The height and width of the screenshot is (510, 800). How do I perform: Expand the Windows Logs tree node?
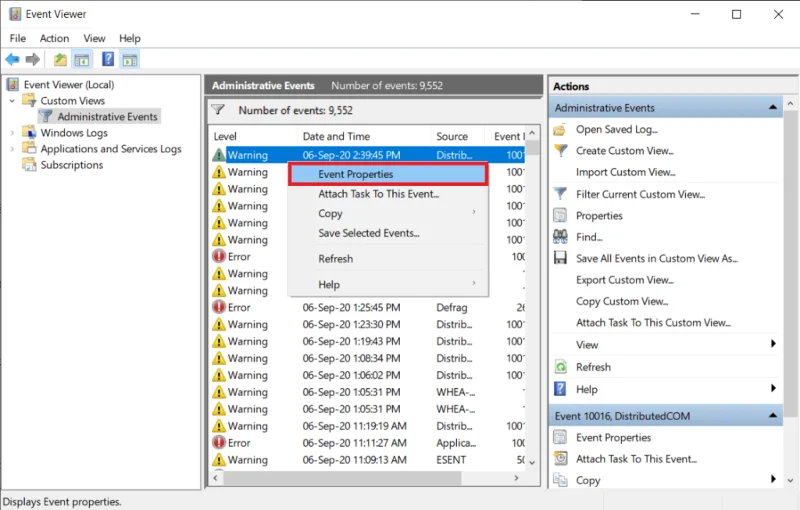(12, 133)
